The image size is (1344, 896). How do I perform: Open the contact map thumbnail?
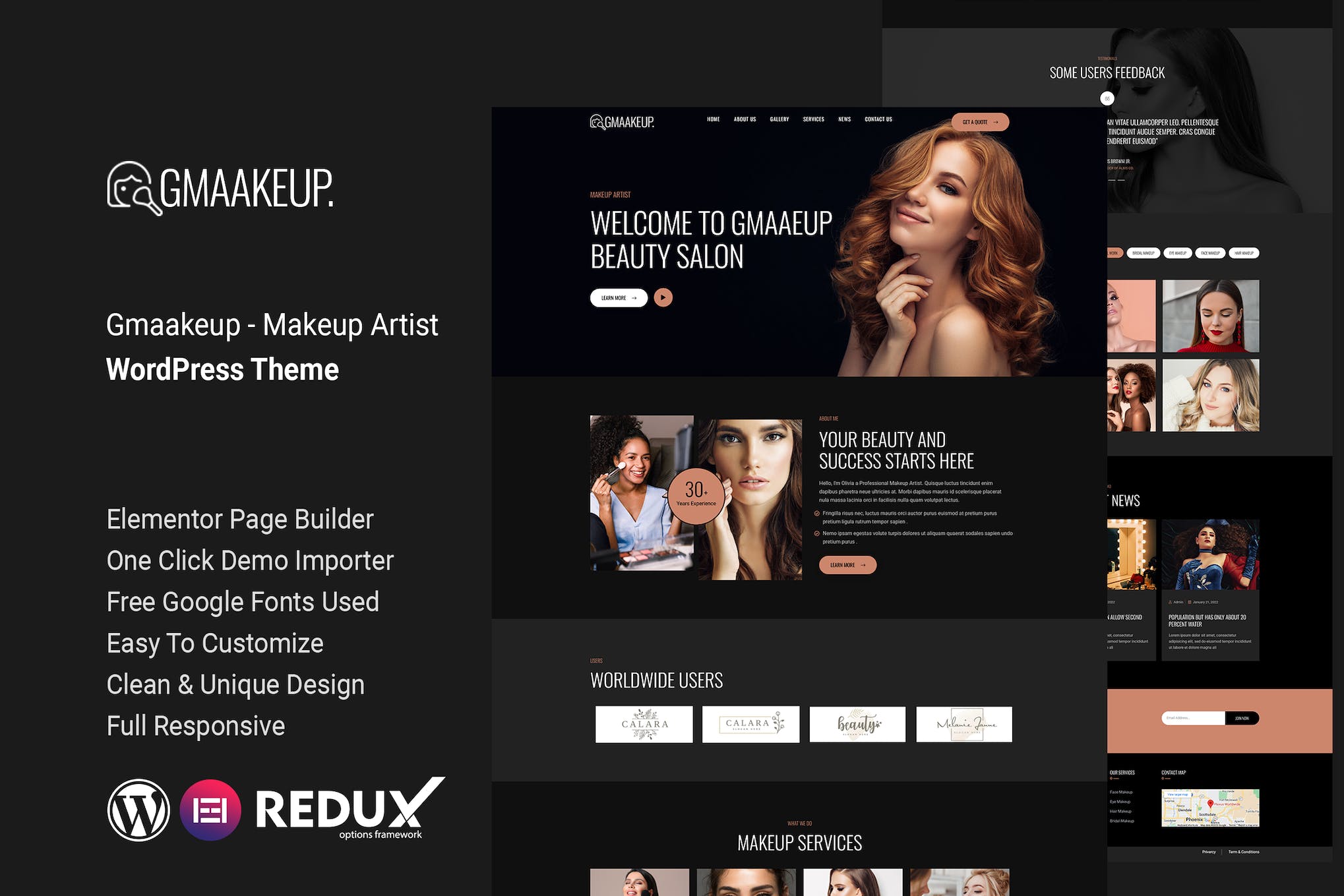coord(1210,808)
